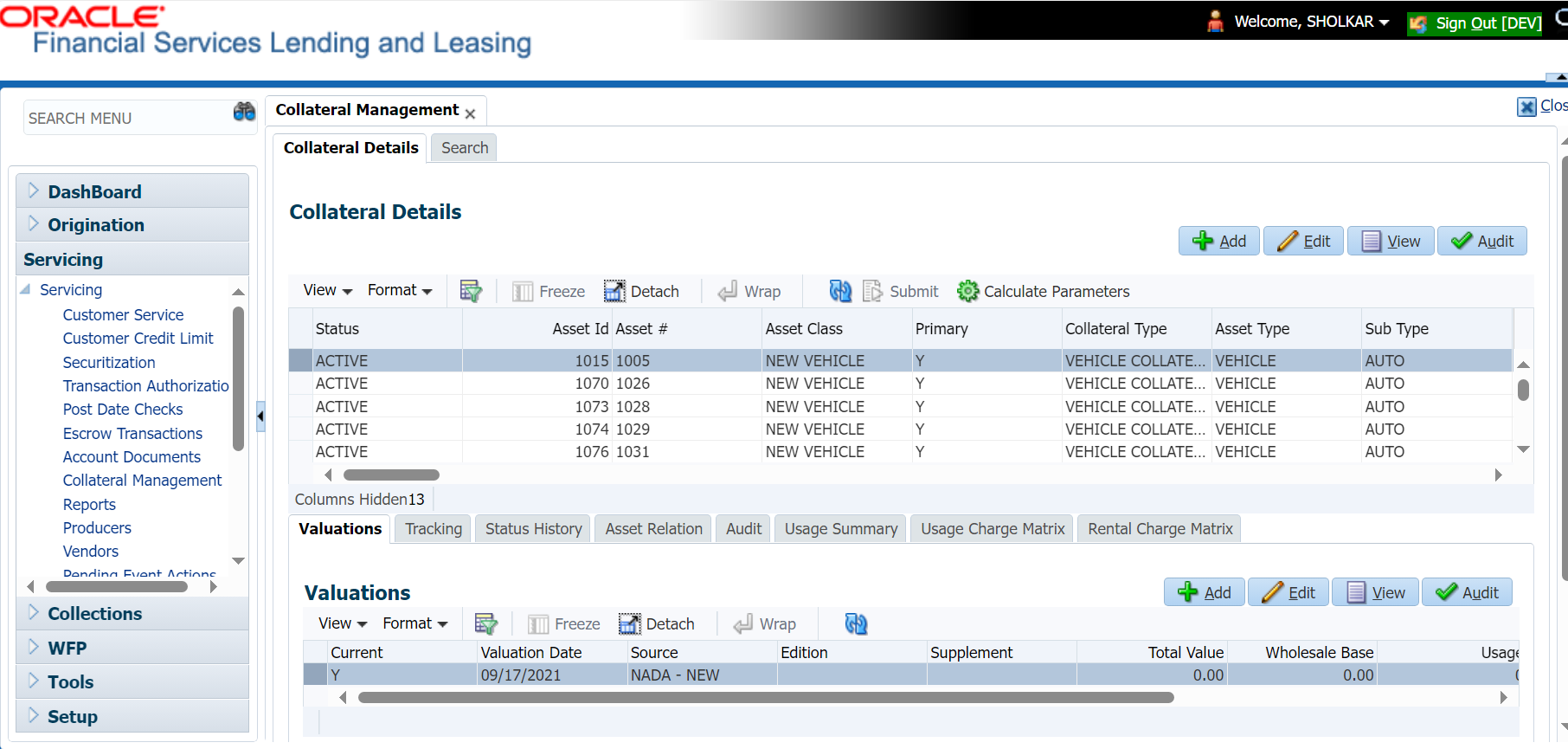Click Audit button in Collateral Details
The width and height of the screenshot is (1568, 749).
[1482, 241]
